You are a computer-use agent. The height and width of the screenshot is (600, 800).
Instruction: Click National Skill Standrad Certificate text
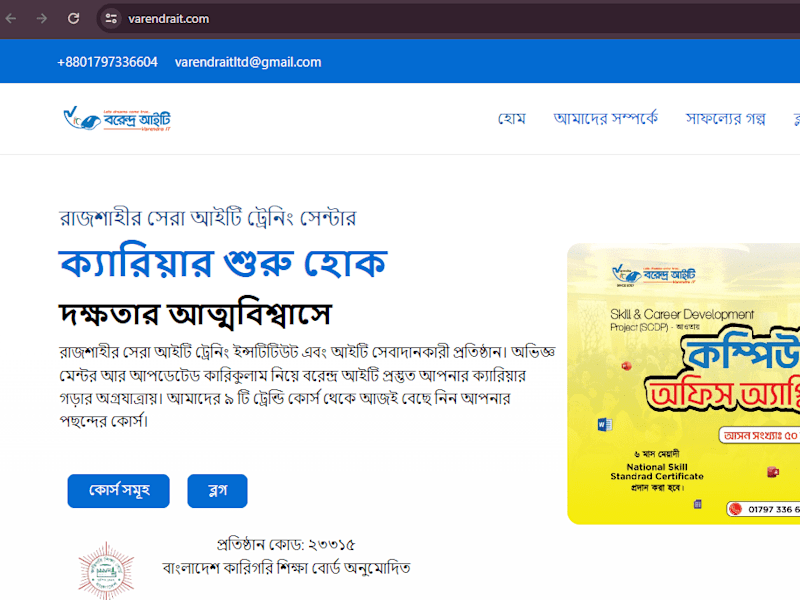pyautogui.click(x=657, y=471)
